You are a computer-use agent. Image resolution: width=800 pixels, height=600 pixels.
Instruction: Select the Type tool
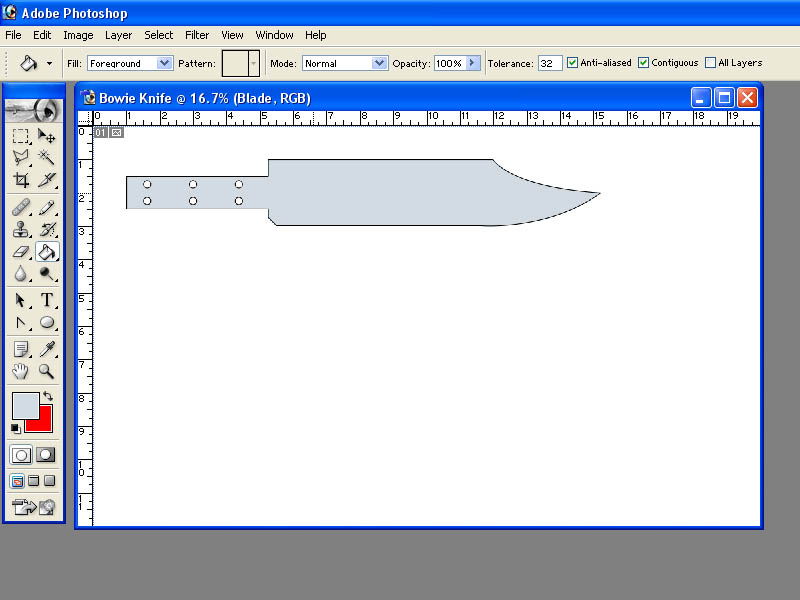point(46,300)
